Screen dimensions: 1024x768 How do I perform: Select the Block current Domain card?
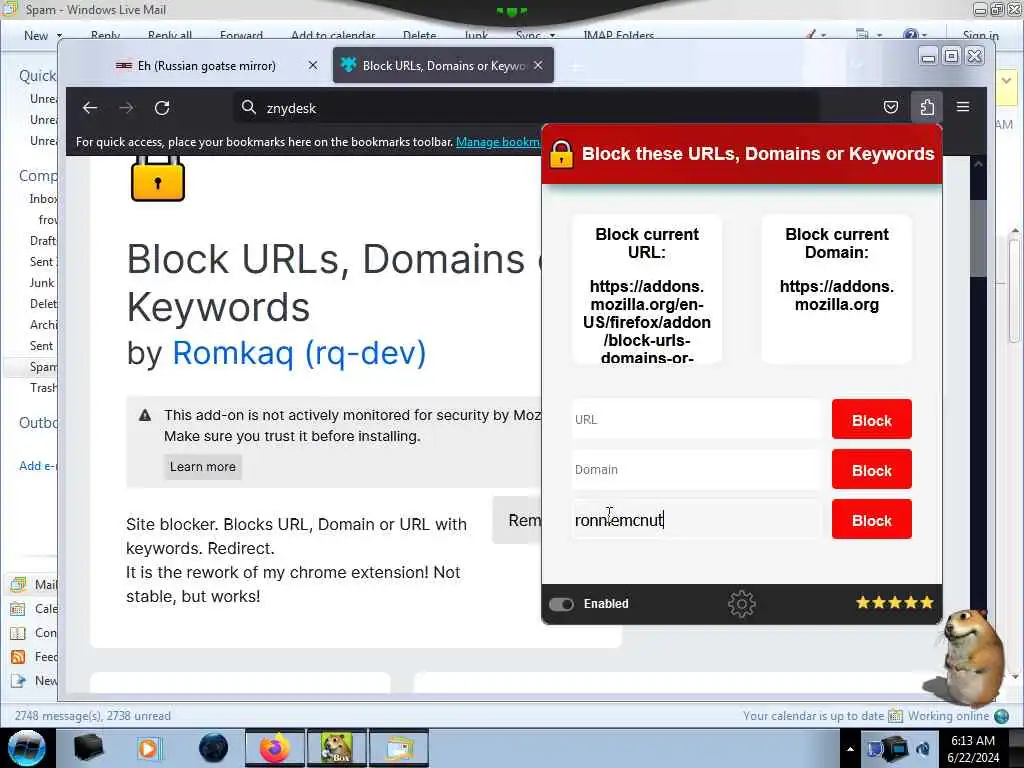837,289
